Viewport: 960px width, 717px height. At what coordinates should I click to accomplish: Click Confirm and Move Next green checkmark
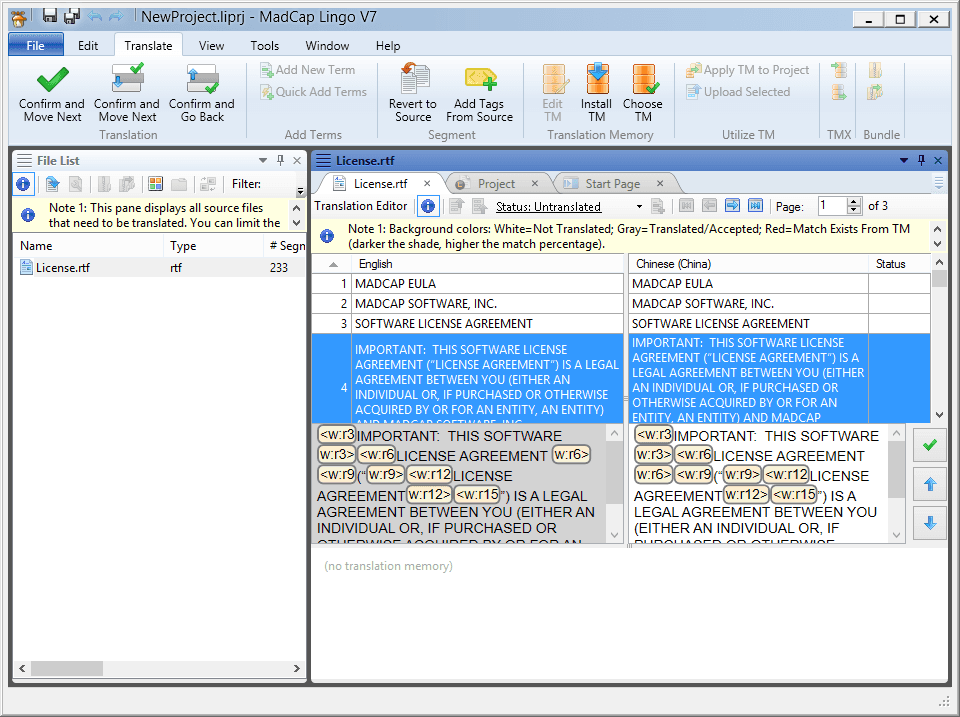52,79
